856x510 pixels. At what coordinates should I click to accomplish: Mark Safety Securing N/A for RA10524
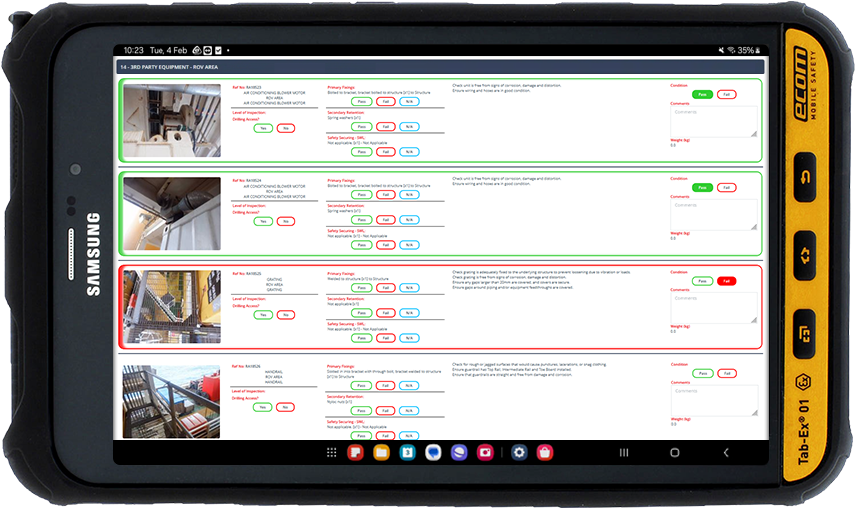[x=409, y=245]
